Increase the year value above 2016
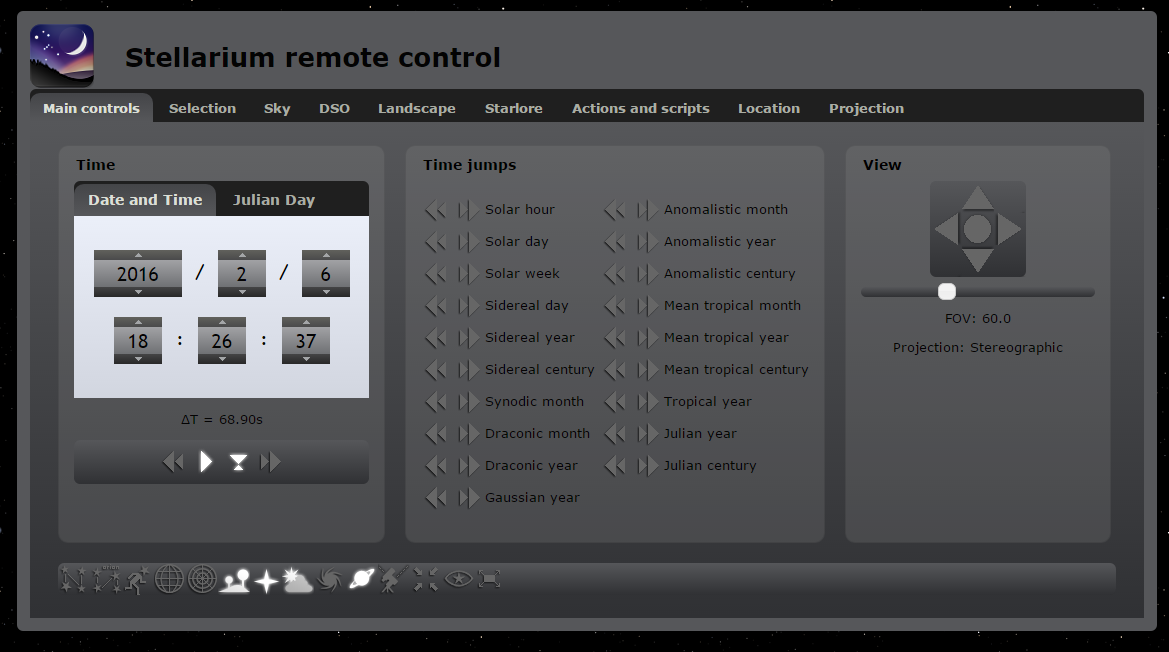This screenshot has width=1169, height=652. coord(138,255)
